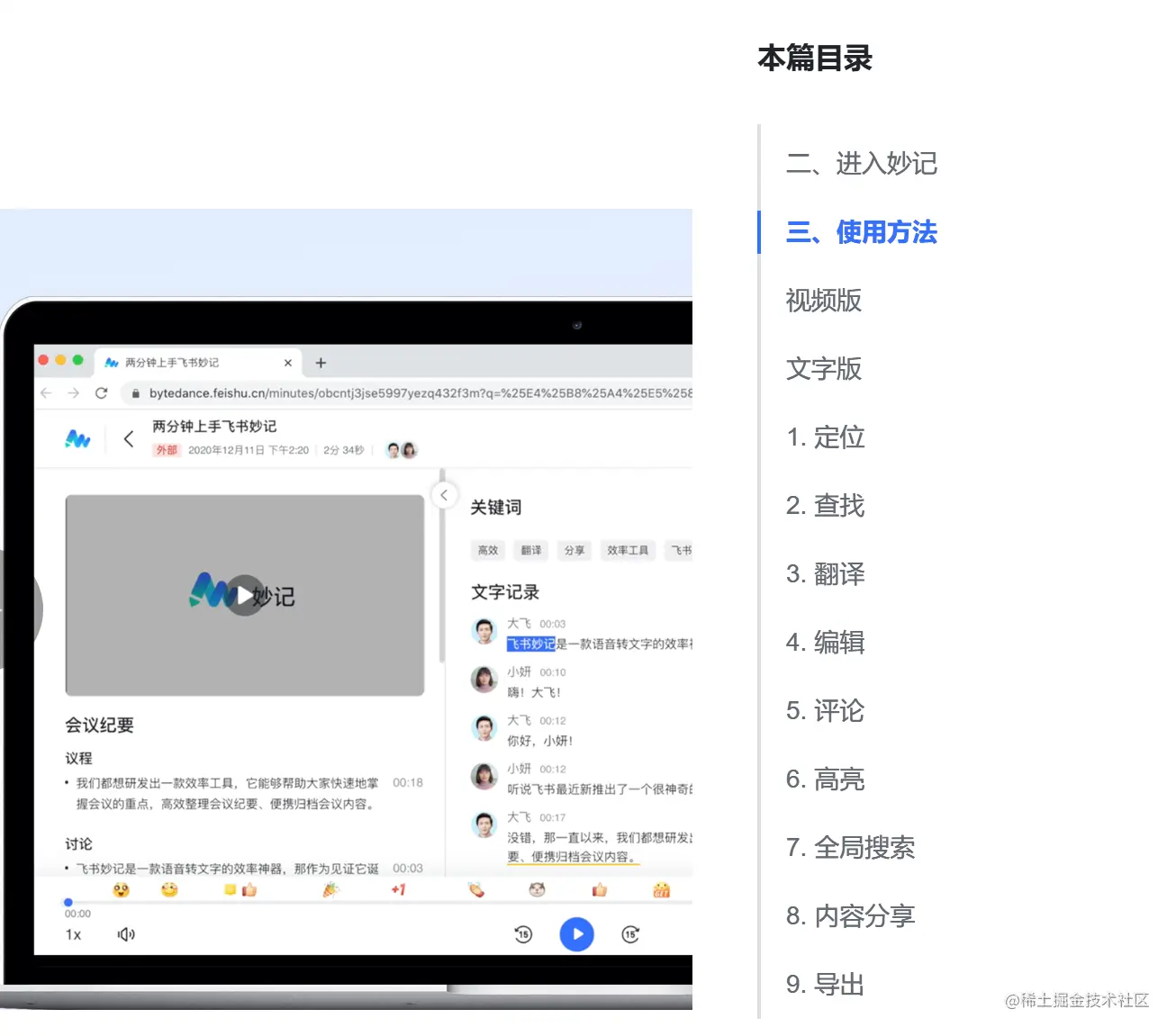
Task: Click the blue progress handle on timeline
Action: 68,902
